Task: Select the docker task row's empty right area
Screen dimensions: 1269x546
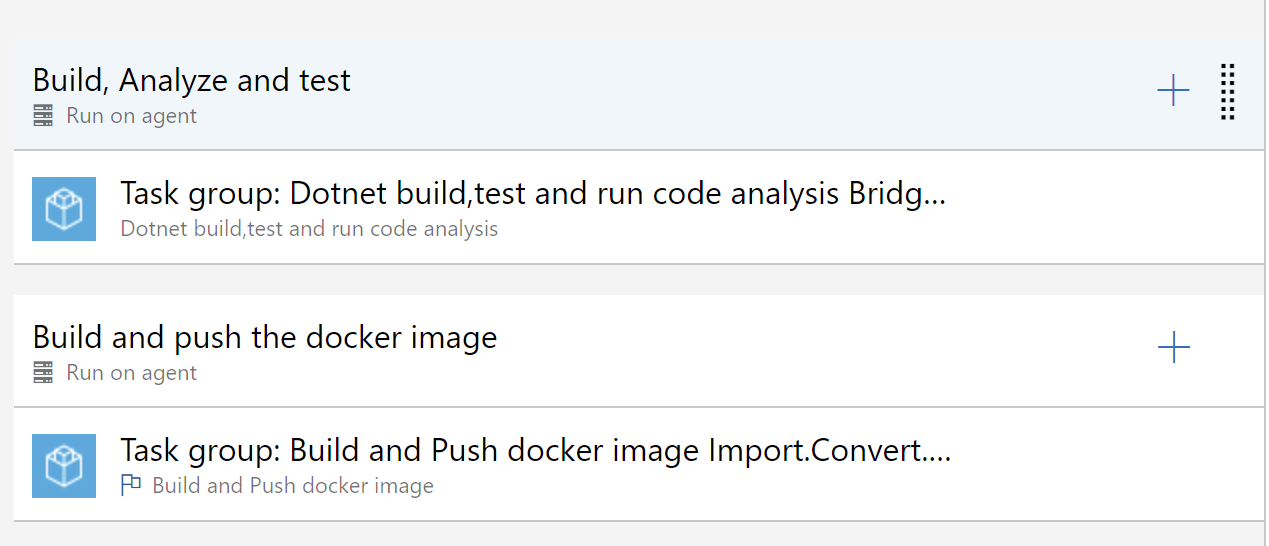Action: 1100,465
